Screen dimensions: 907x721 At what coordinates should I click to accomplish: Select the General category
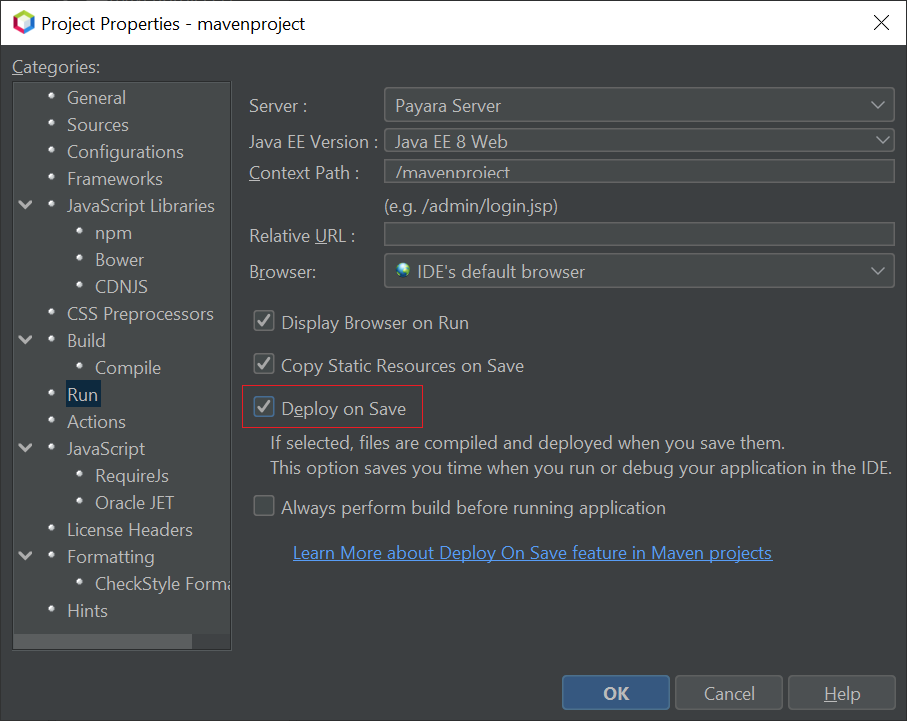96,98
